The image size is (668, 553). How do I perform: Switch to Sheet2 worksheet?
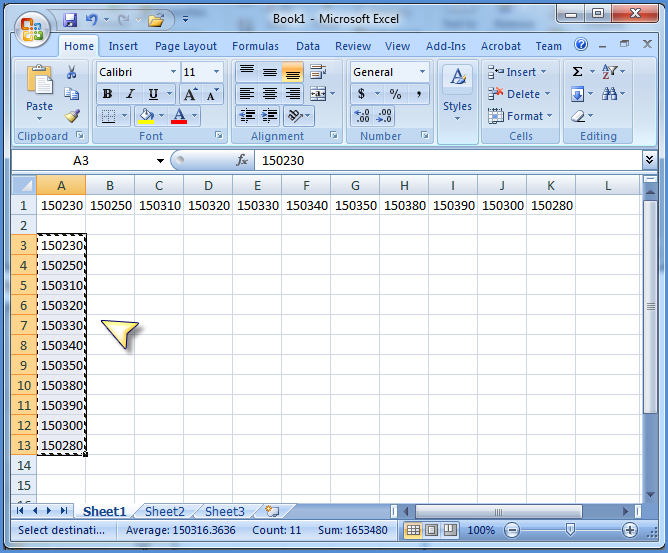pos(164,511)
